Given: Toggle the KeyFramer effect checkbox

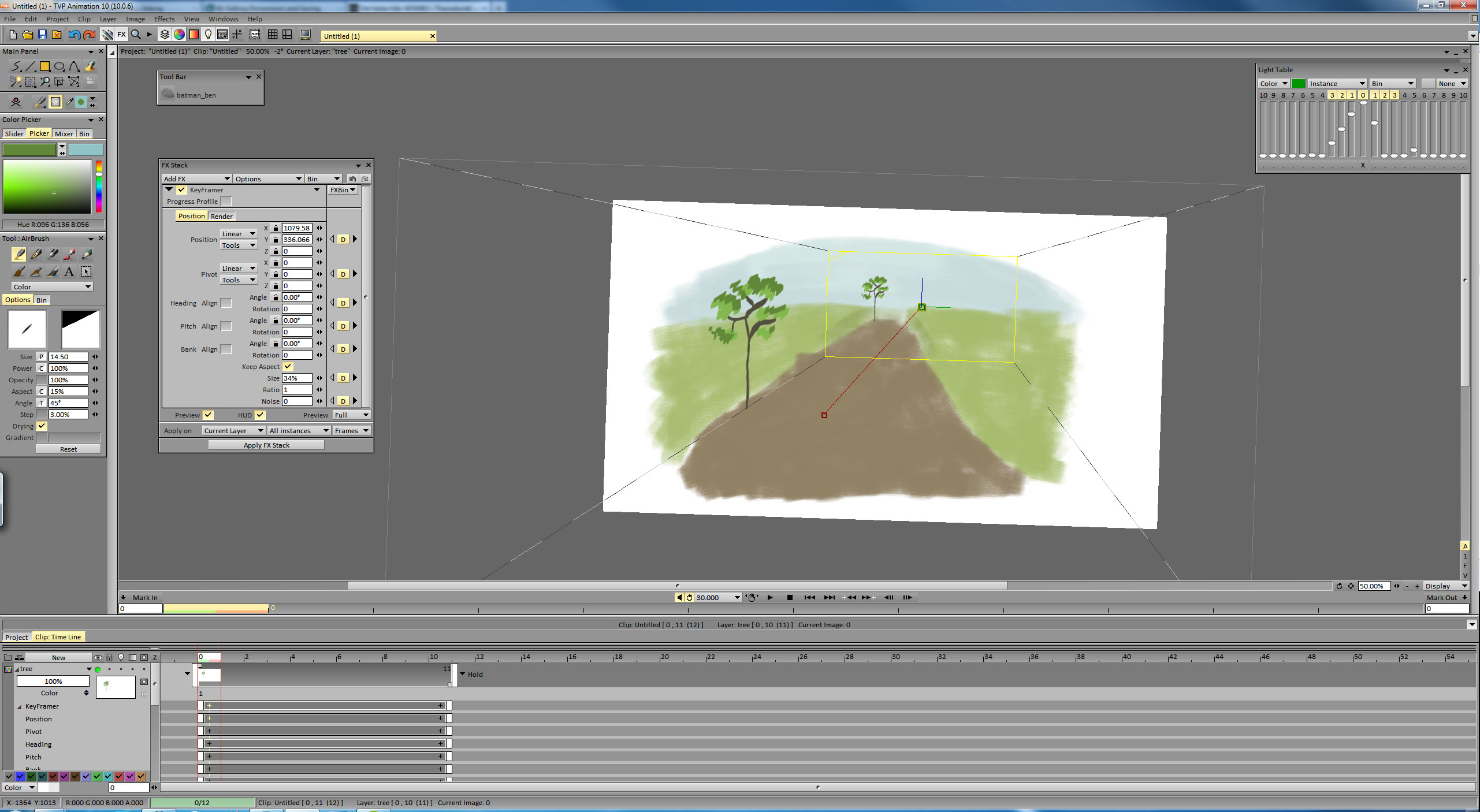Looking at the screenshot, I should [x=181, y=189].
